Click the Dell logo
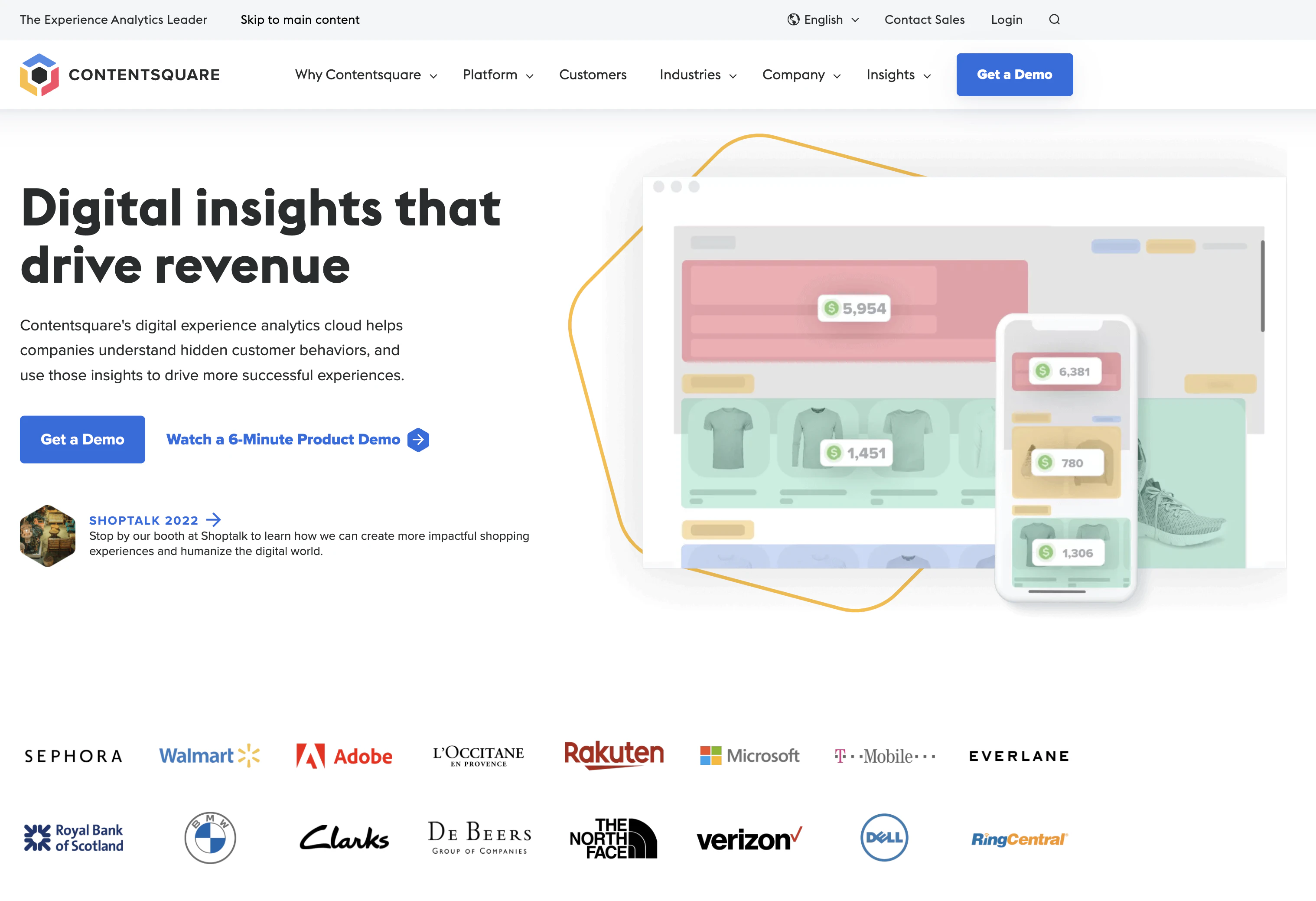This screenshot has width=1316, height=901. click(x=885, y=838)
